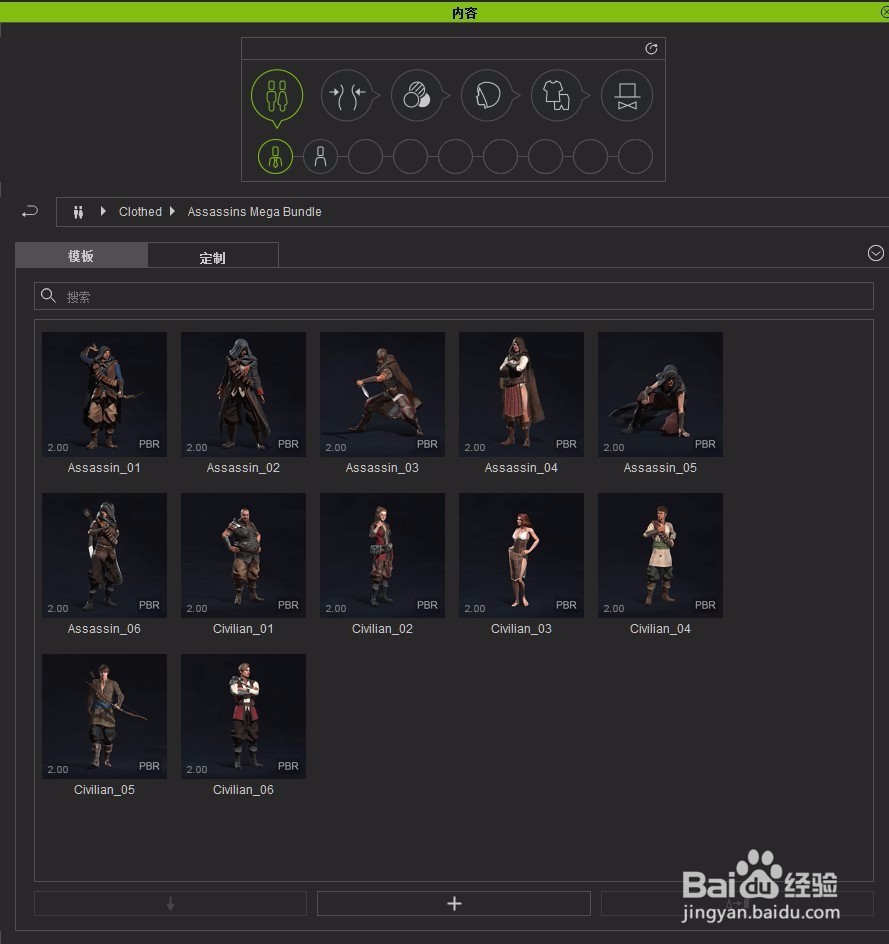This screenshot has width=889, height=944.
Task: Select the Civilian_04 thumbnail
Action: [x=660, y=555]
